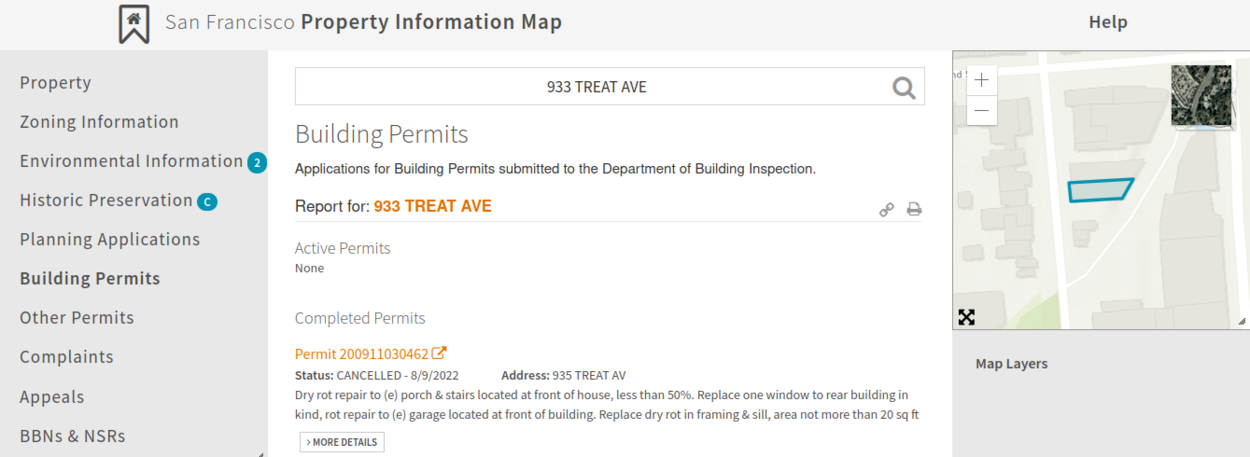Open Permit 200911030462 link
Screen dimensions: 1250x457
pyautogui.click(x=362, y=354)
